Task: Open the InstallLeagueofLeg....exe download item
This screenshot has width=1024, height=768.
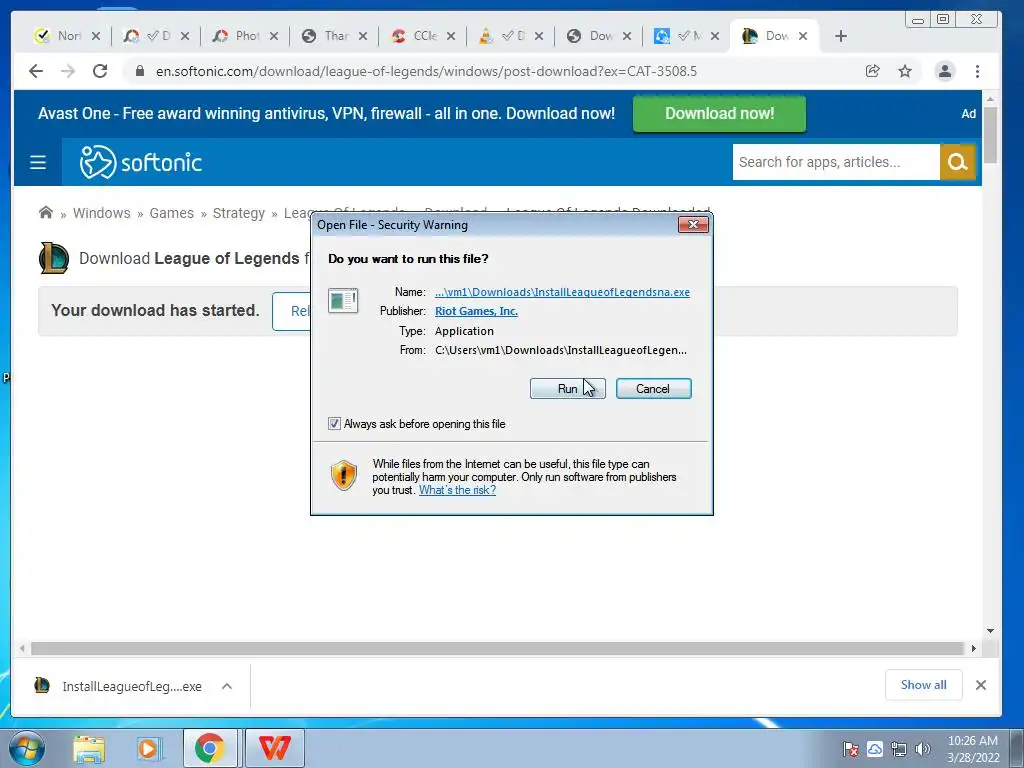Action: point(118,686)
